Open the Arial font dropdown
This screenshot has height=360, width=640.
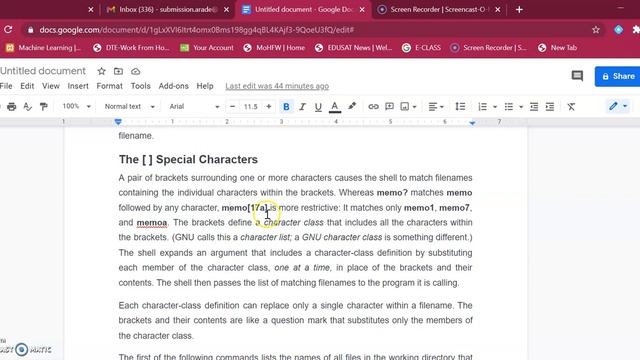tap(194, 106)
